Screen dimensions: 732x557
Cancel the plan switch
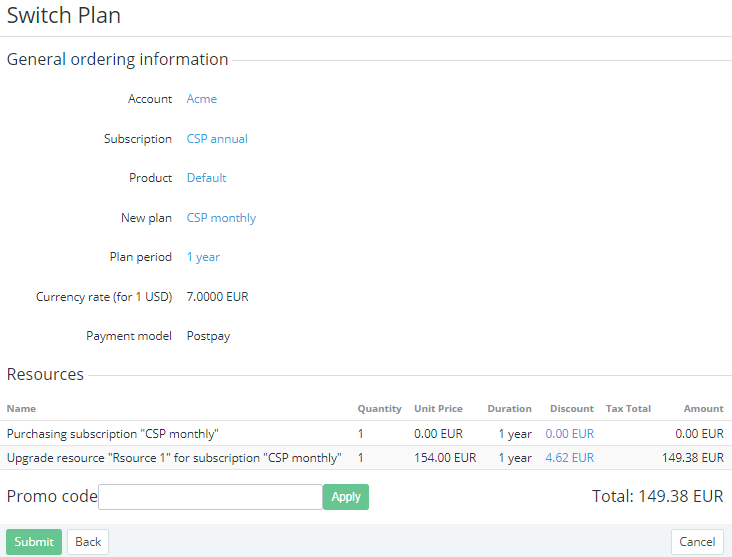tap(697, 542)
